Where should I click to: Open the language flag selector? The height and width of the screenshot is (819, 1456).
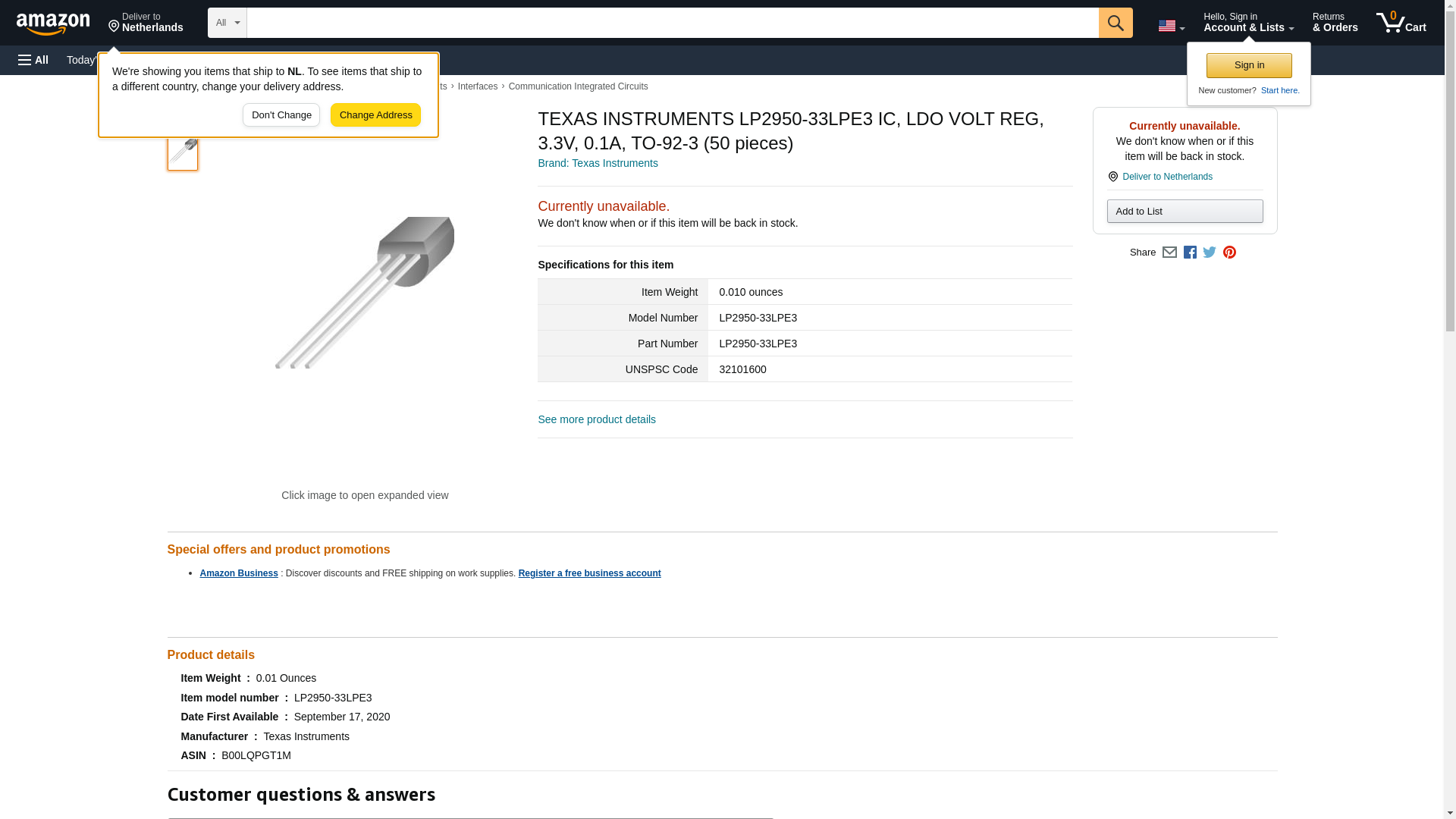1171,26
